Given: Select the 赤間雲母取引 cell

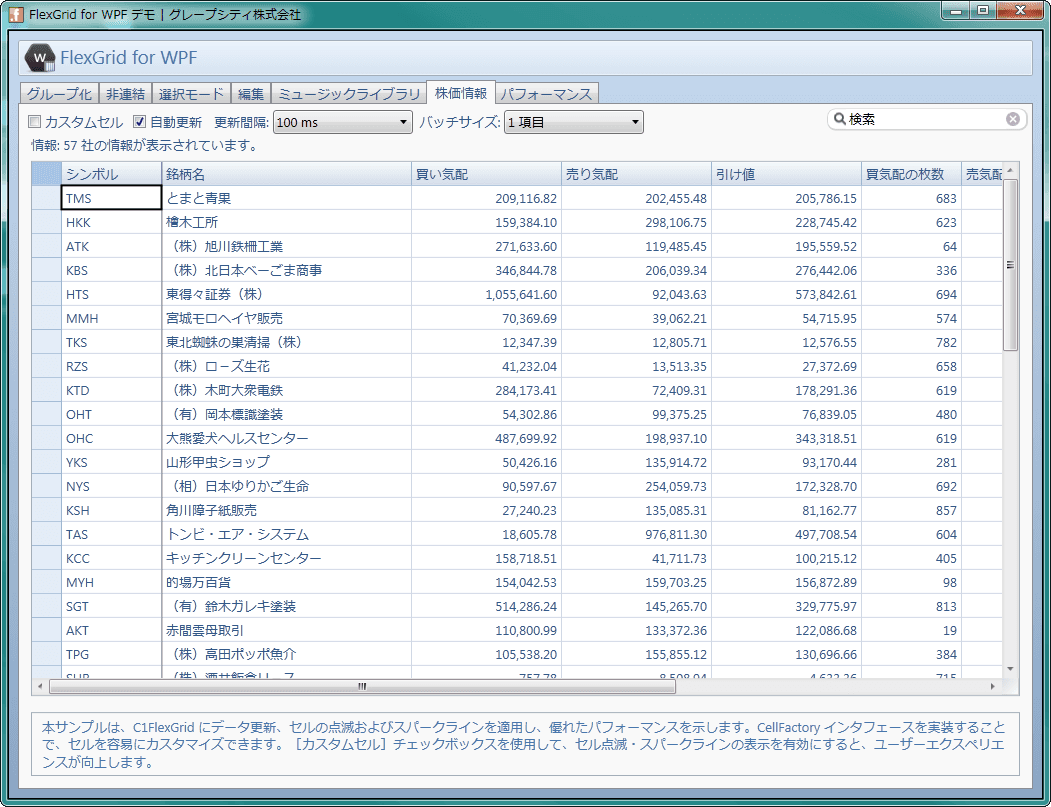Looking at the screenshot, I should click(x=286, y=631).
